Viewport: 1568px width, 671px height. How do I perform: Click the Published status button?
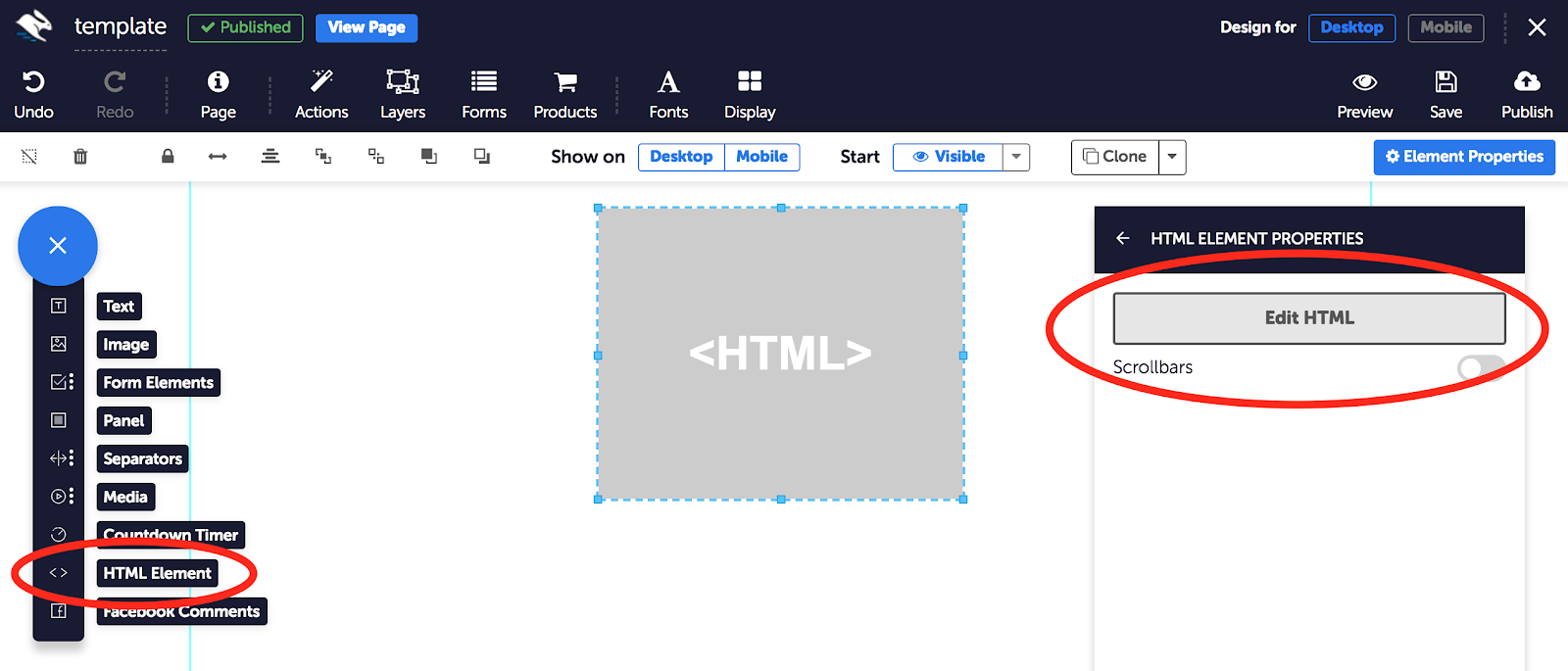point(245,27)
